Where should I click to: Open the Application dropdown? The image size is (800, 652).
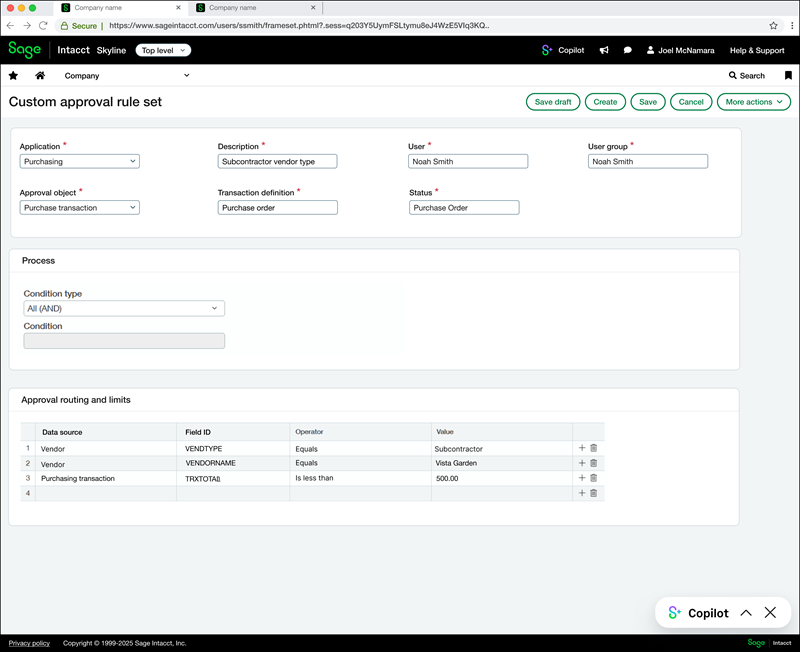pos(80,161)
